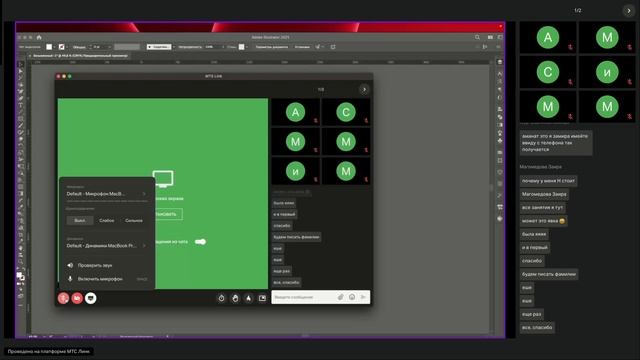Click the Параметры документа button in Illustrator
Image resolution: width=640 pixels, height=360 pixels.
(272, 47)
